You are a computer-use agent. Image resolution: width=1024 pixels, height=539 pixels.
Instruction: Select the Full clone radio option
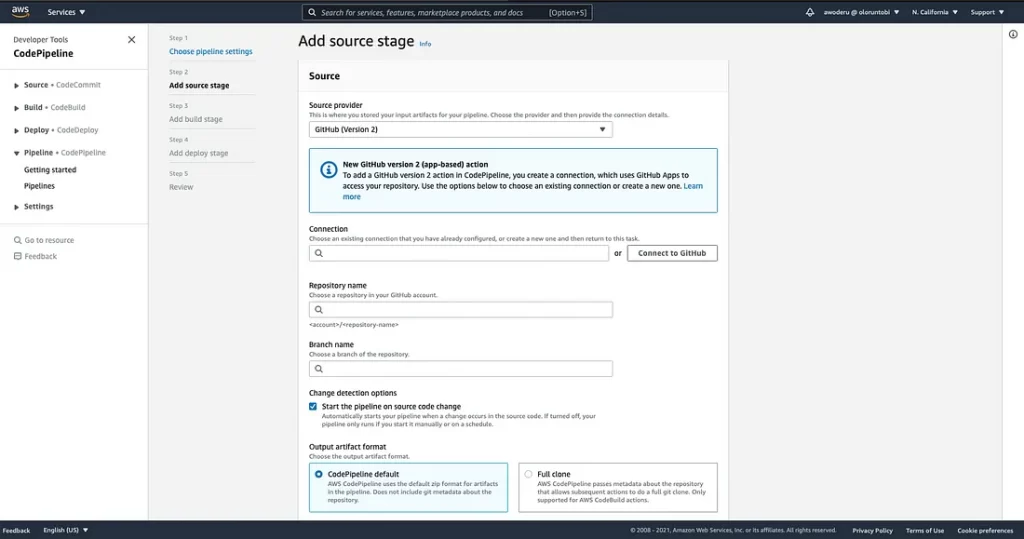tap(528, 474)
